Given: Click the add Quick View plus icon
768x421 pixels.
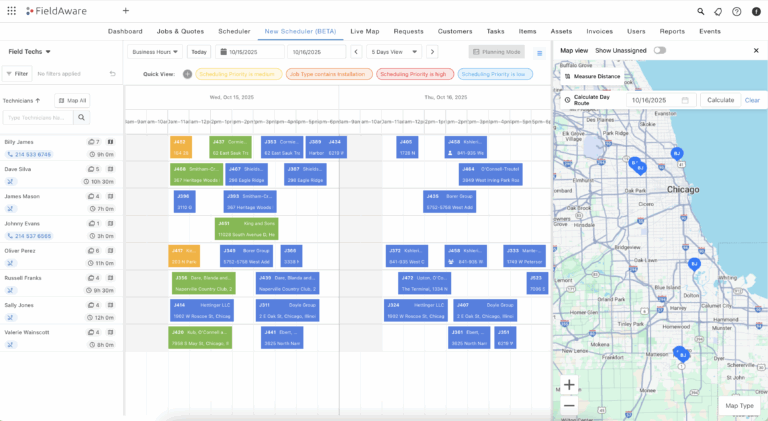Looking at the screenshot, I should (x=187, y=74).
